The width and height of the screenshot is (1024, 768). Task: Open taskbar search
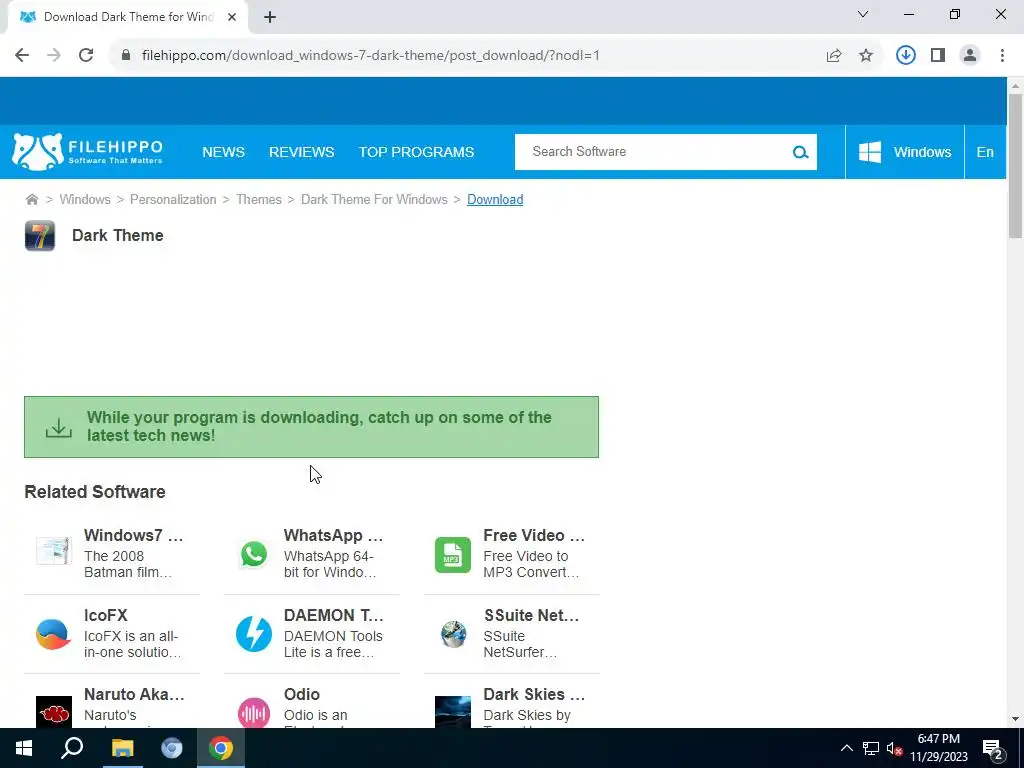point(72,748)
